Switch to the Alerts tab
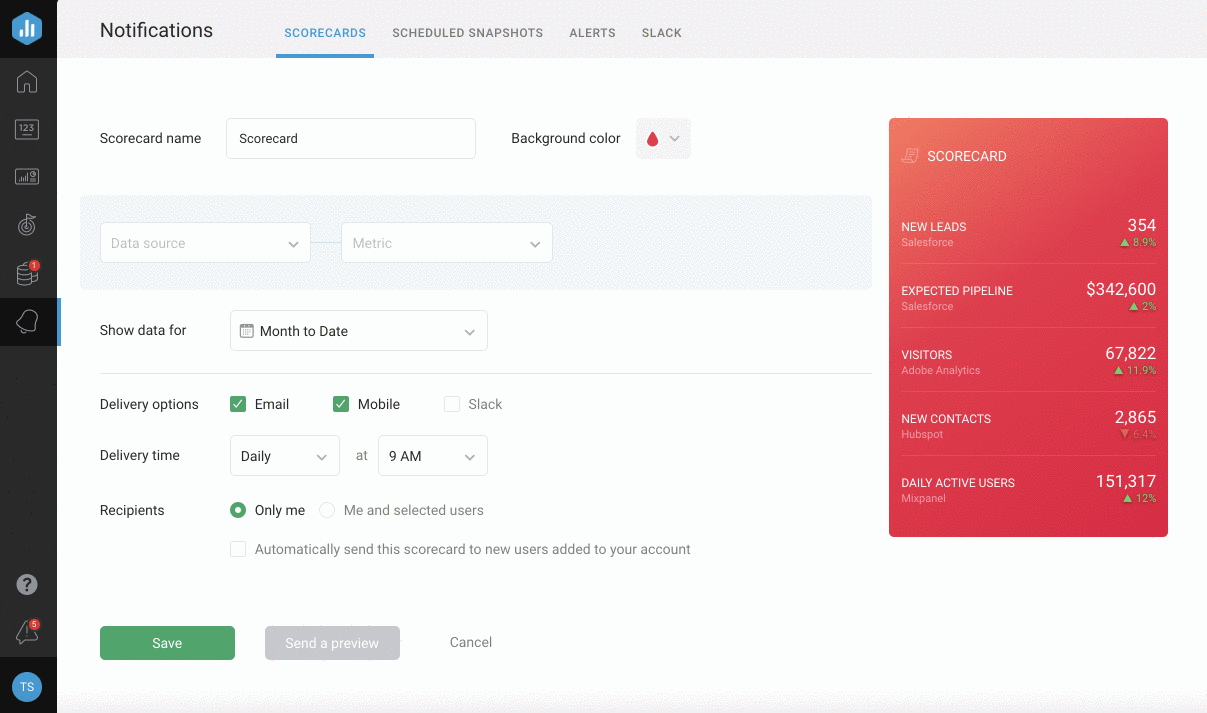 [593, 33]
